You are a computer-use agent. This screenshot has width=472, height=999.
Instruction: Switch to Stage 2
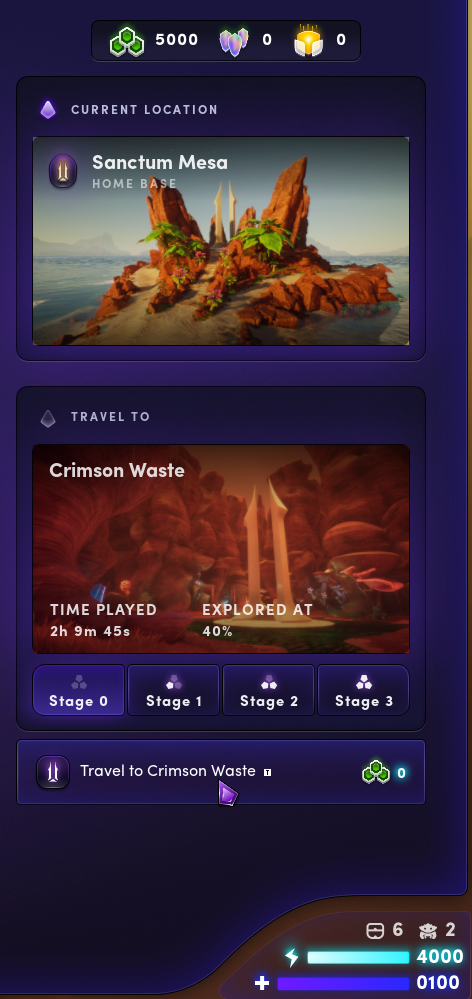(268, 690)
